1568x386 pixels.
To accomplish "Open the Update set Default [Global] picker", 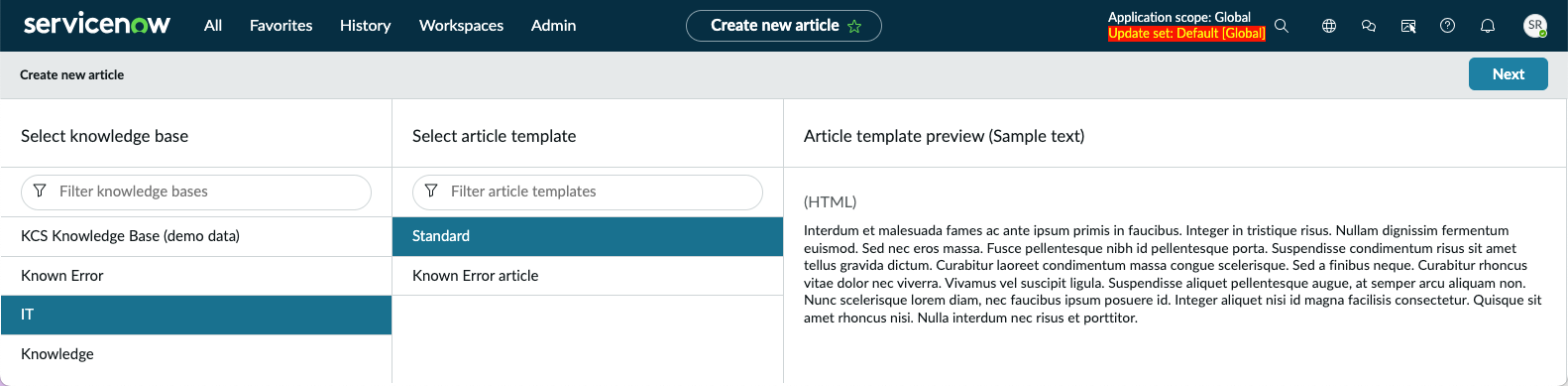I will (1186, 33).
